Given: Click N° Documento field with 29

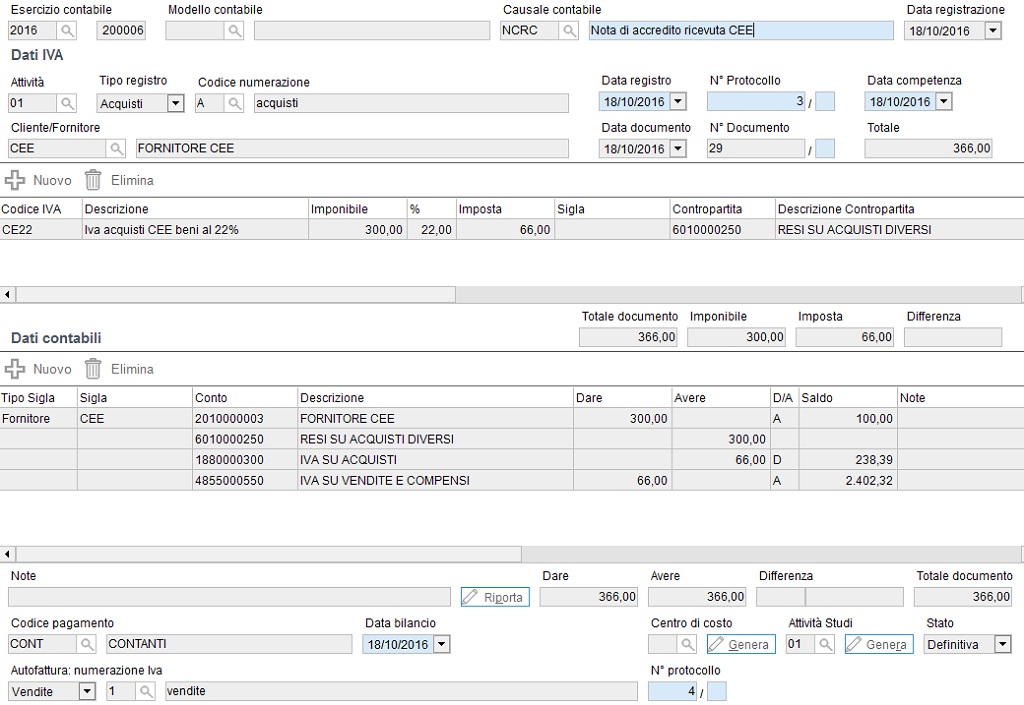Looking at the screenshot, I should tap(756, 149).
